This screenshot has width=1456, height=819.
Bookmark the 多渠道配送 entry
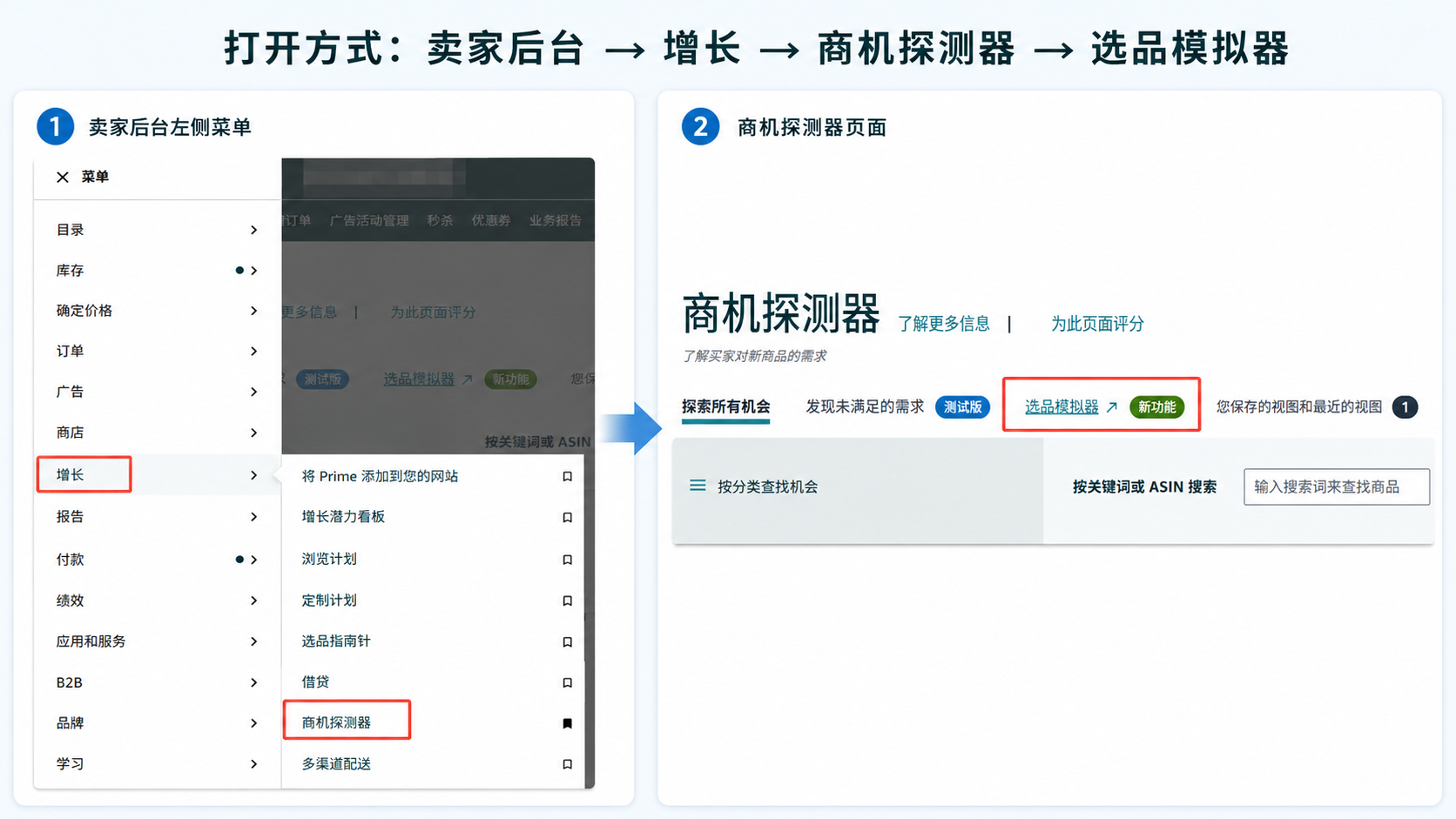[x=567, y=764]
